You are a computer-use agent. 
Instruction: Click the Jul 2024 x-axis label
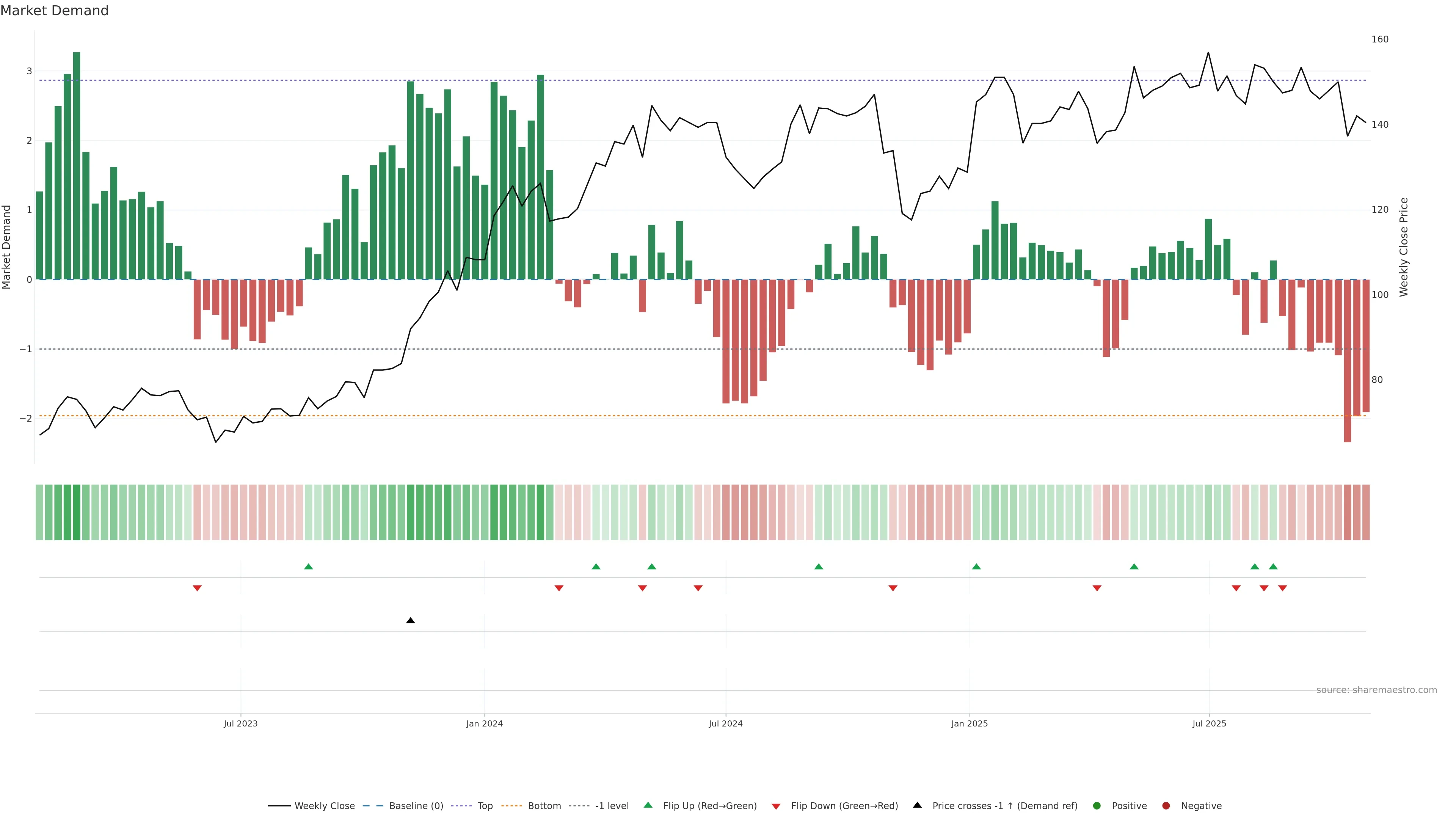pos(725,723)
